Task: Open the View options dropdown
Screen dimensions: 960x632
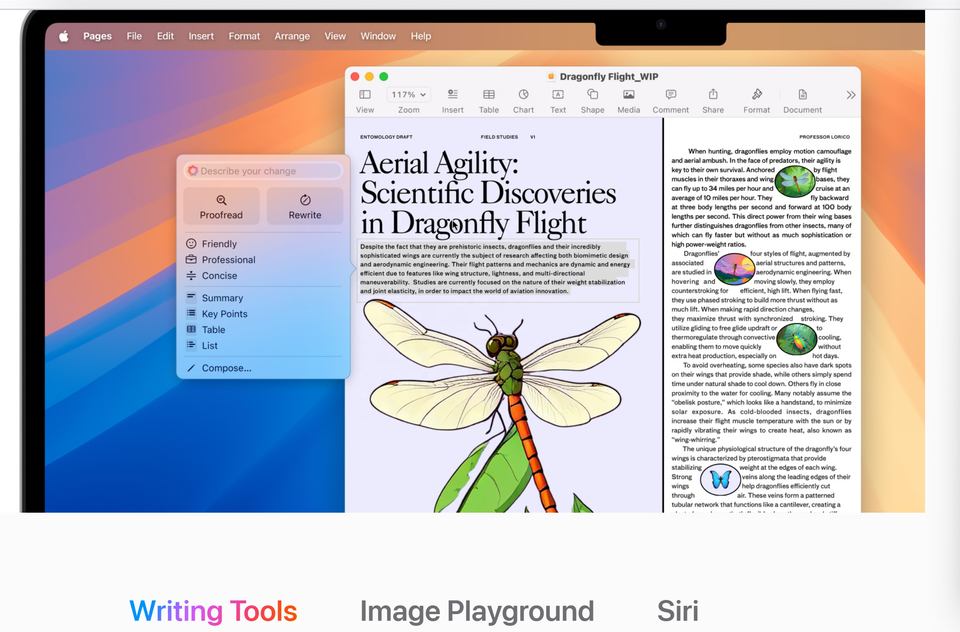Action: 365,95
